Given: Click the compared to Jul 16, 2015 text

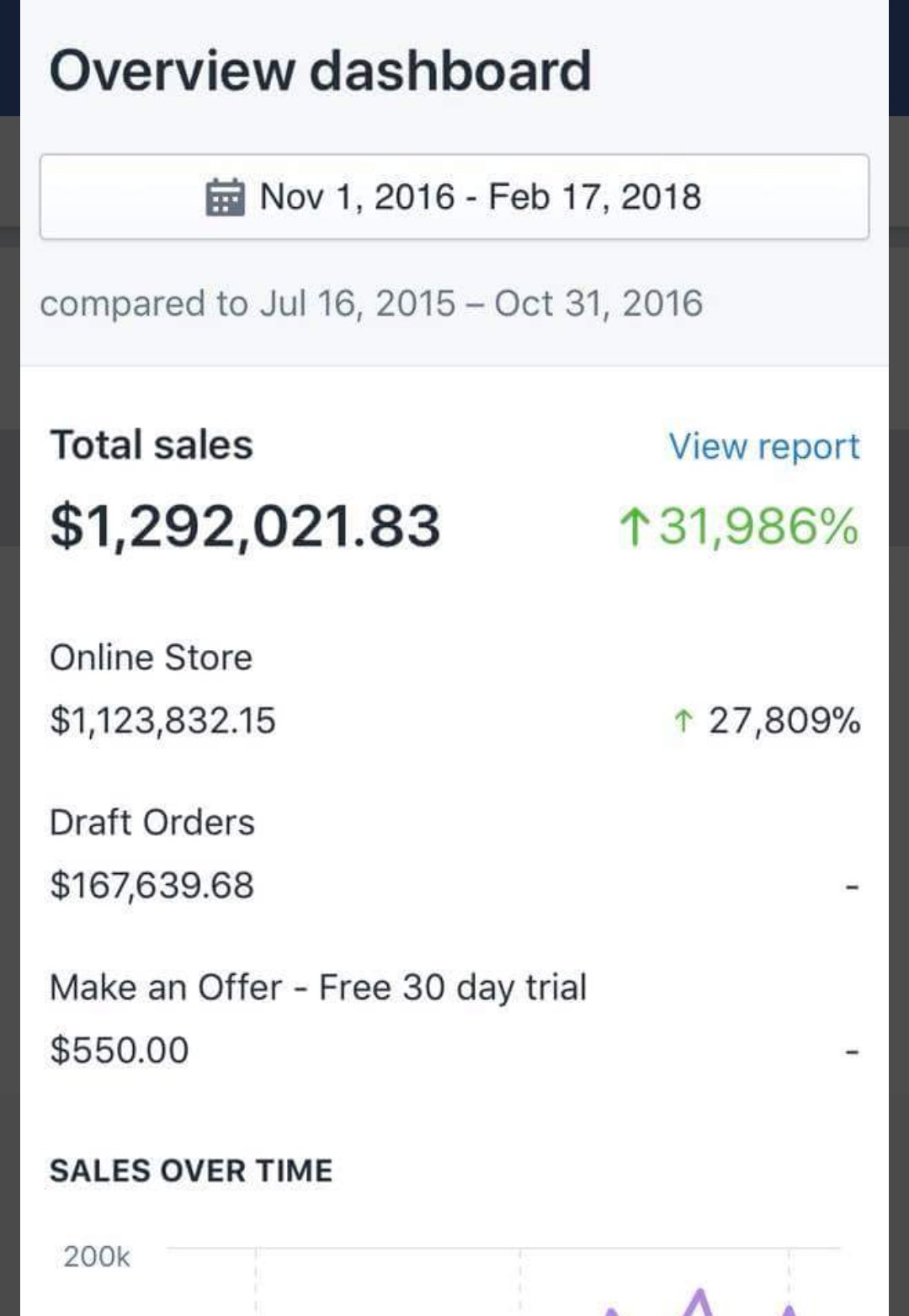Looking at the screenshot, I should pyautogui.click(x=370, y=303).
